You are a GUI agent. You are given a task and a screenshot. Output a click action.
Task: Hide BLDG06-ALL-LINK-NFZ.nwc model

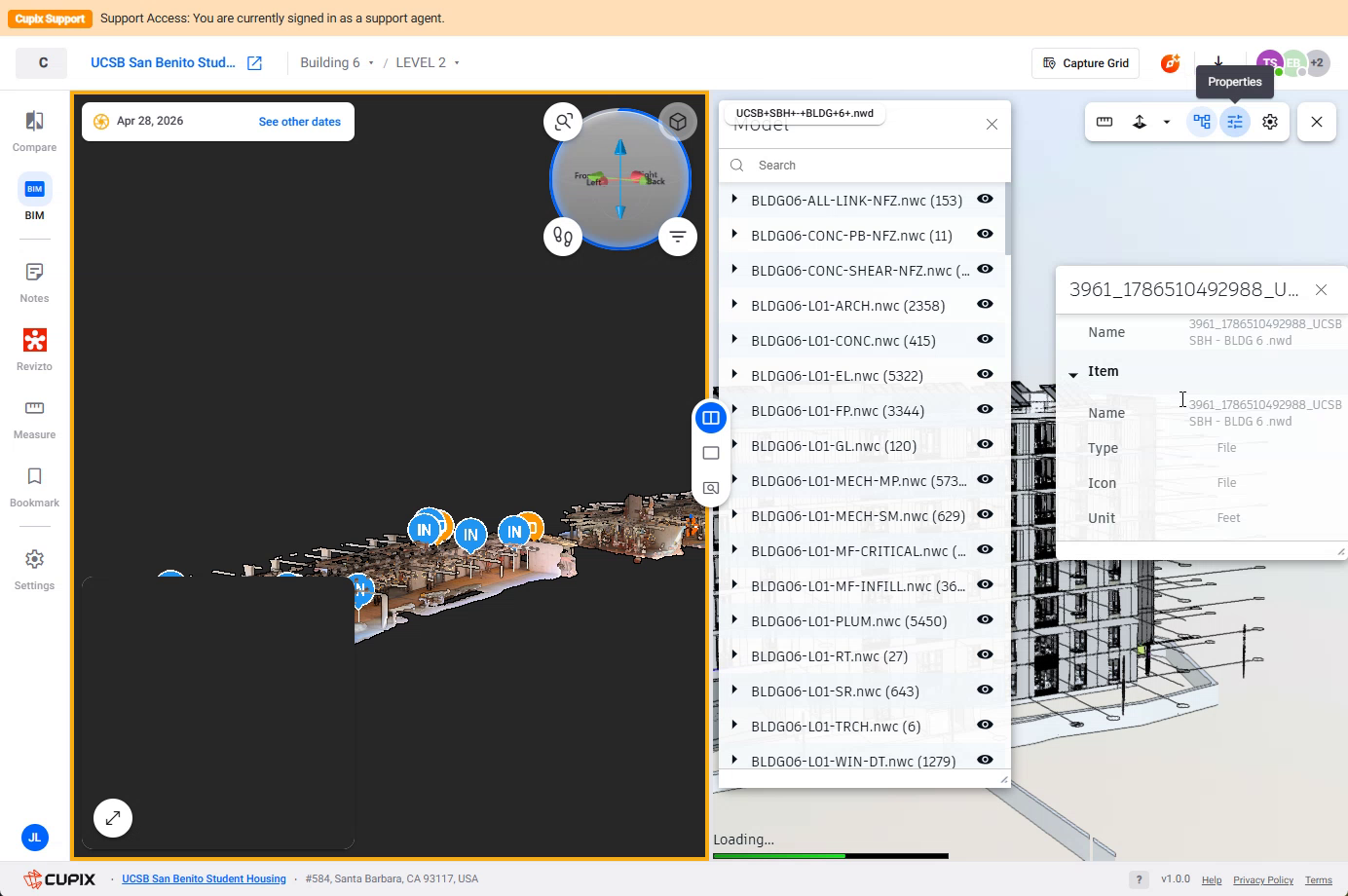[x=985, y=199]
